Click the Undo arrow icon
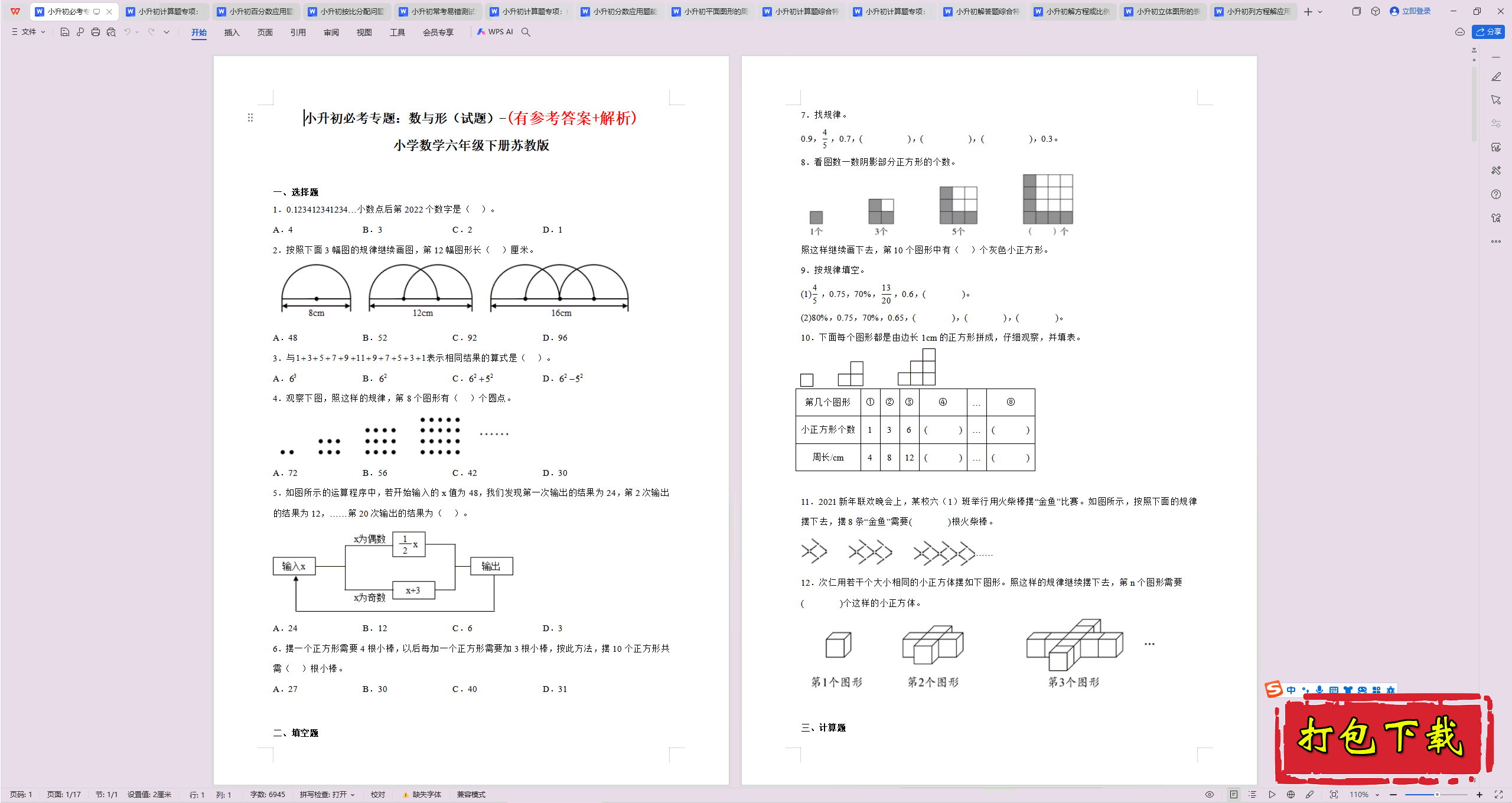 [x=127, y=32]
